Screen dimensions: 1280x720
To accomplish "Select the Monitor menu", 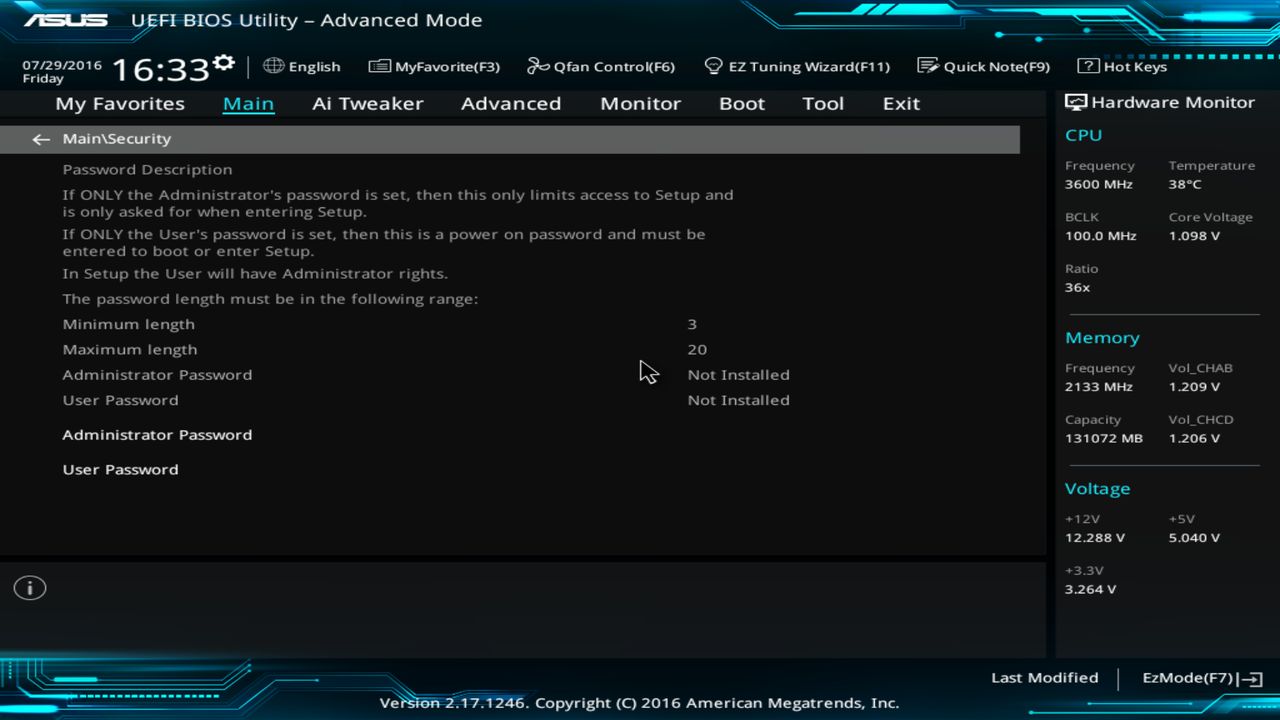I will (640, 103).
